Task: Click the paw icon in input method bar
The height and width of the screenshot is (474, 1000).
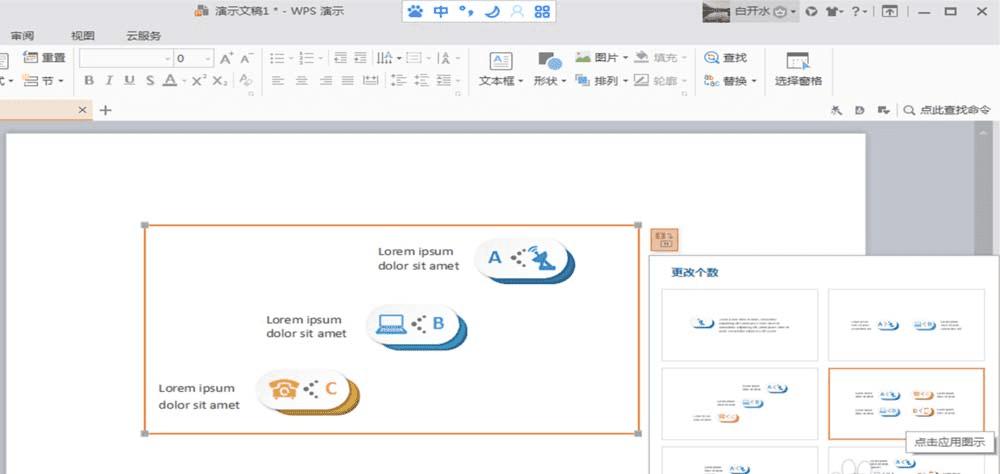Action: (x=415, y=11)
